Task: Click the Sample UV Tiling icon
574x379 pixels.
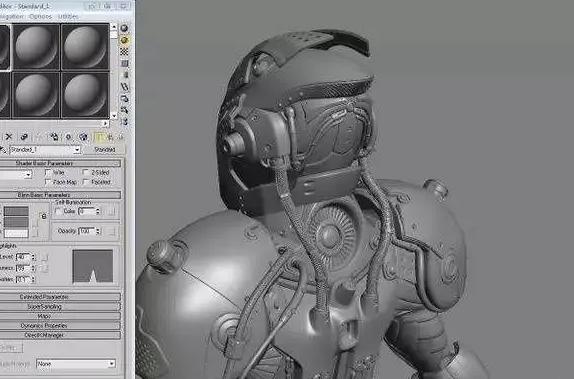Action: tap(124, 63)
